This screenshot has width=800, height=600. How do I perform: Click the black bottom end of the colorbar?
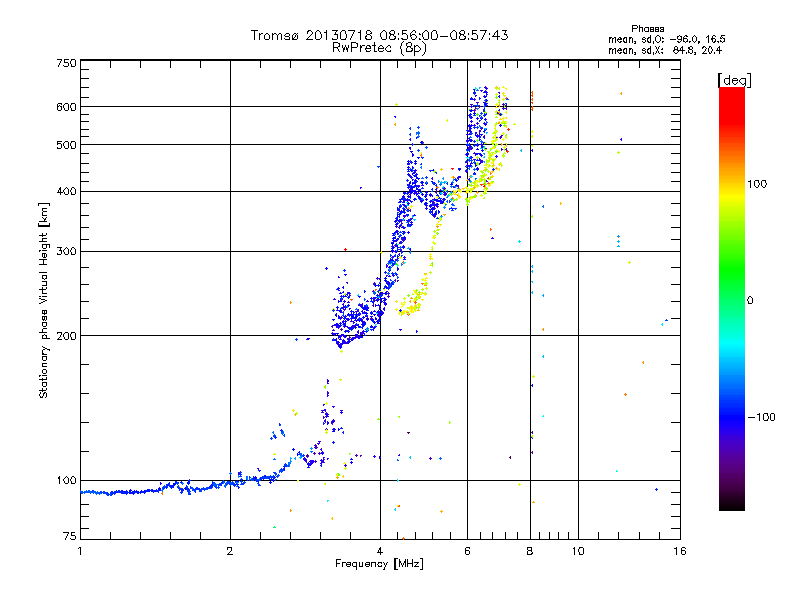click(732, 504)
